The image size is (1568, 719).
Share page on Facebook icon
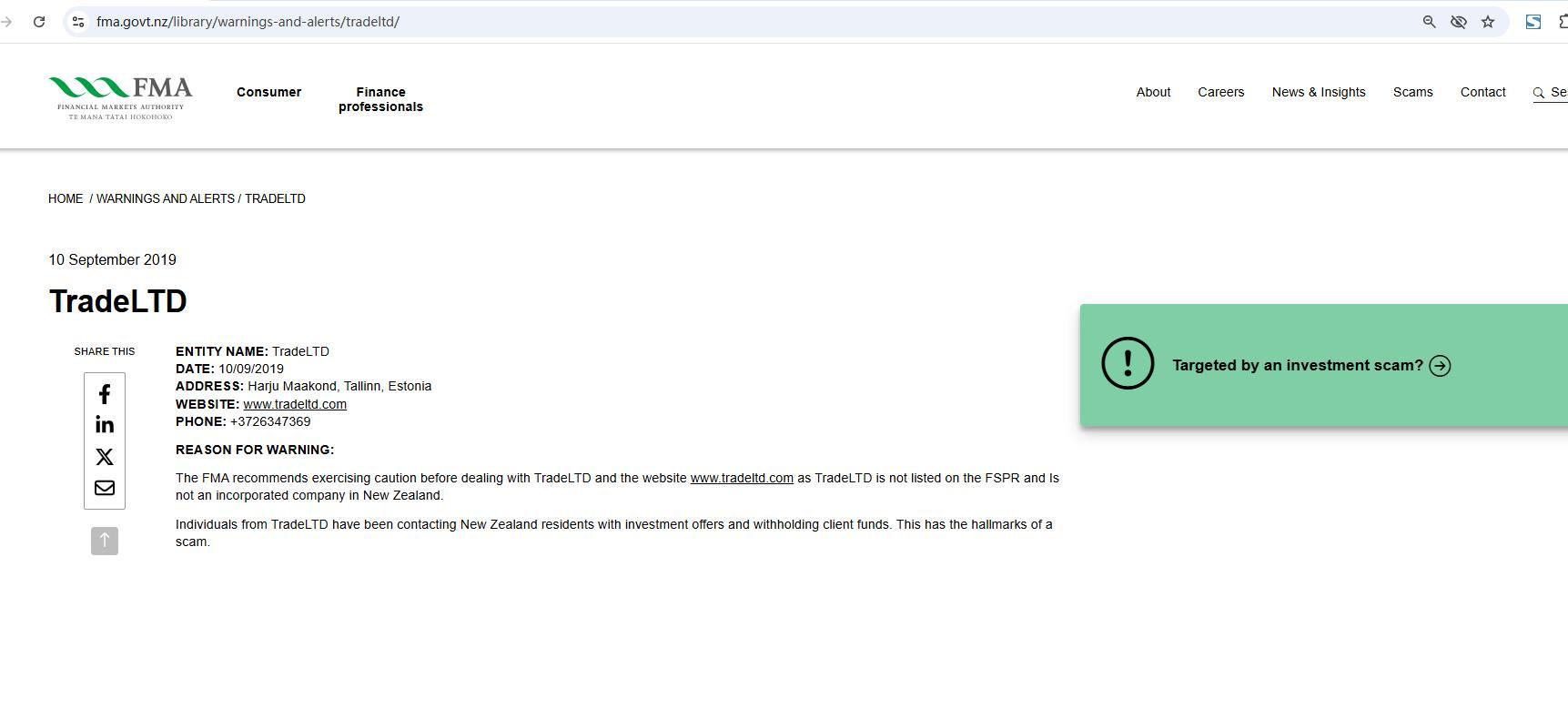coord(105,394)
